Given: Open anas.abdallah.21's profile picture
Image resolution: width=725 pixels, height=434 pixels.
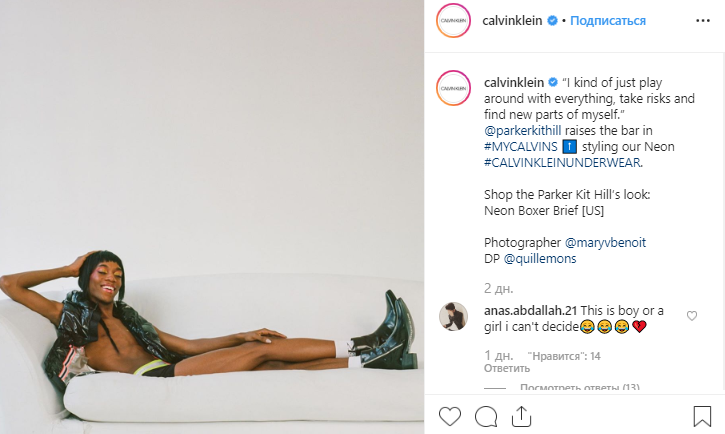Looking at the screenshot, I should click(453, 317).
